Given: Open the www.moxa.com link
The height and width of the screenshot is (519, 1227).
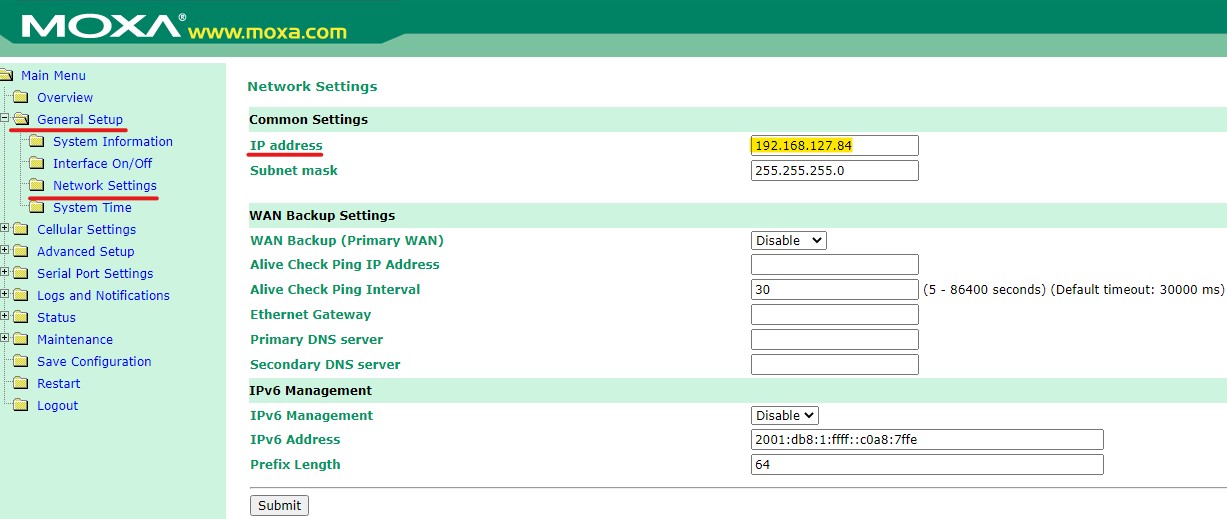Looking at the screenshot, I should click(x=267, y=32).
